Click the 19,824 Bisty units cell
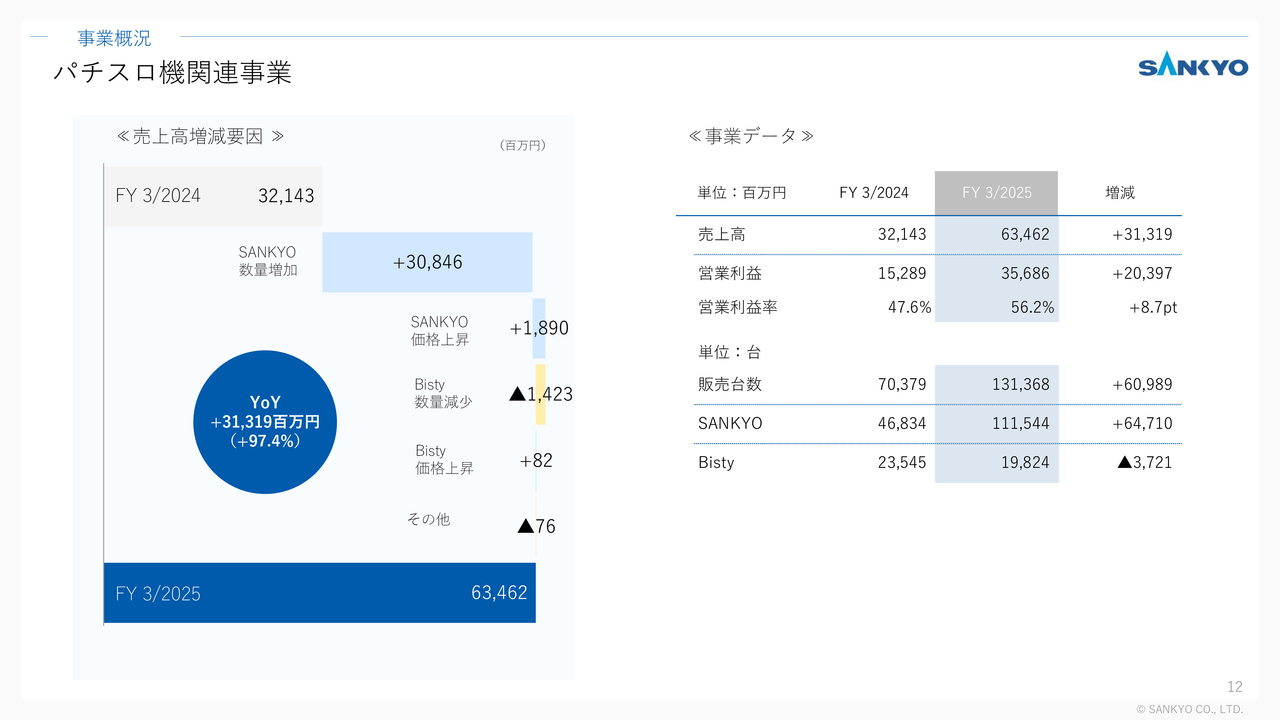1280x720 pixels. tap(1025, 463)
